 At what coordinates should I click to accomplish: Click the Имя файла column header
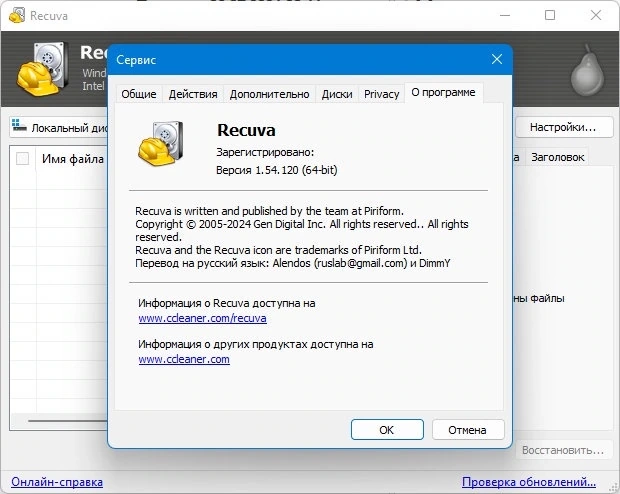pos(73,159)
